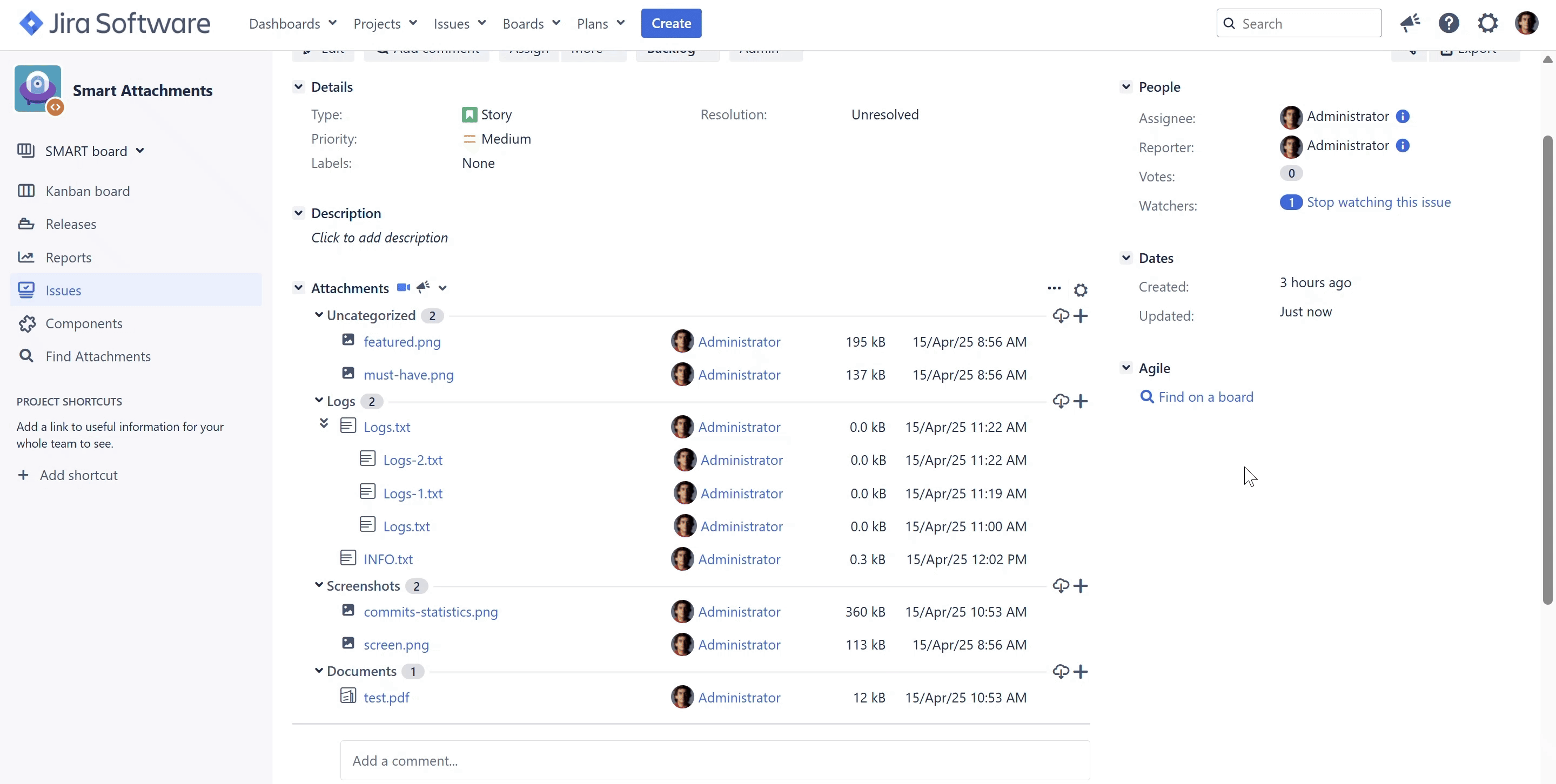Click the megaphone feedback icon in header
Image resolution: width=1556 pixels, height=784 pixels.
coord(1410,24)
